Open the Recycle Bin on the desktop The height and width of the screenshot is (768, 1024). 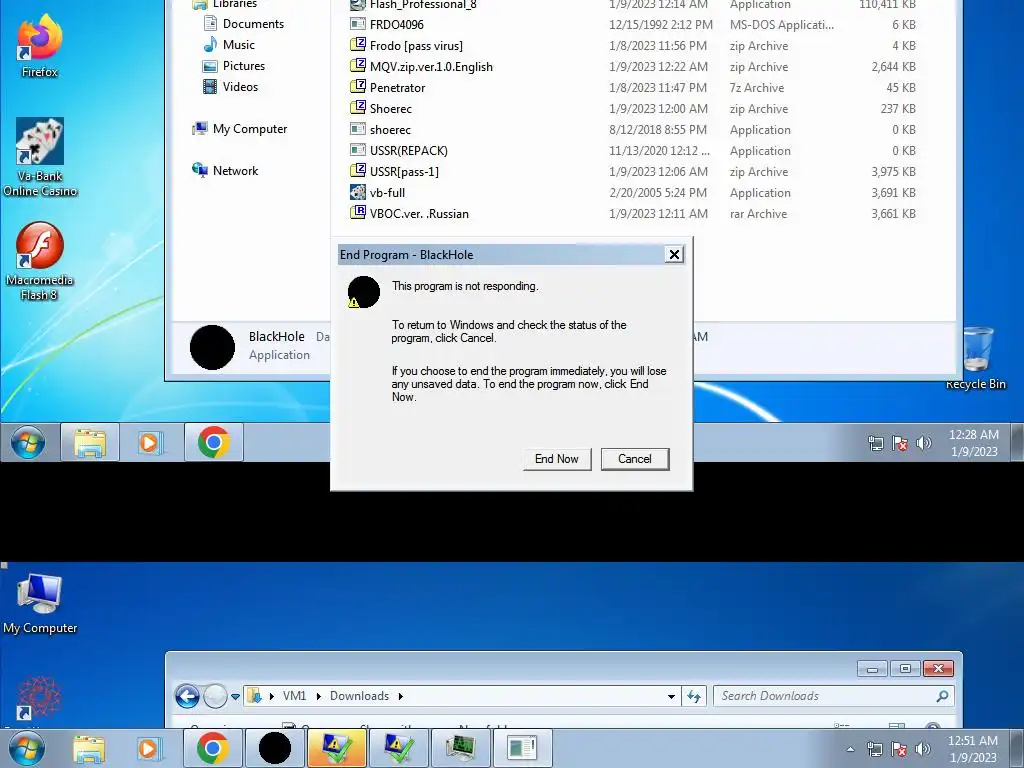[x=976, y=358]
